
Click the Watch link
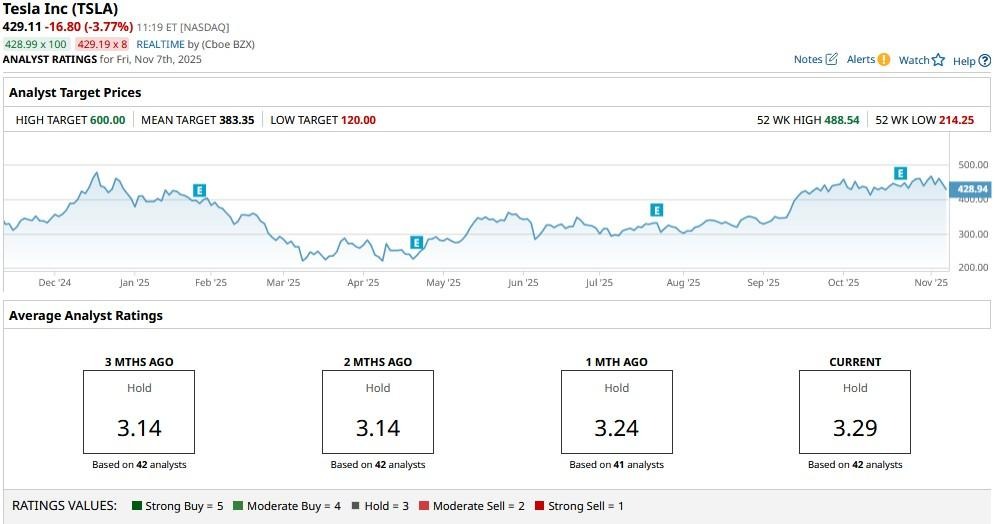[914, 60]
